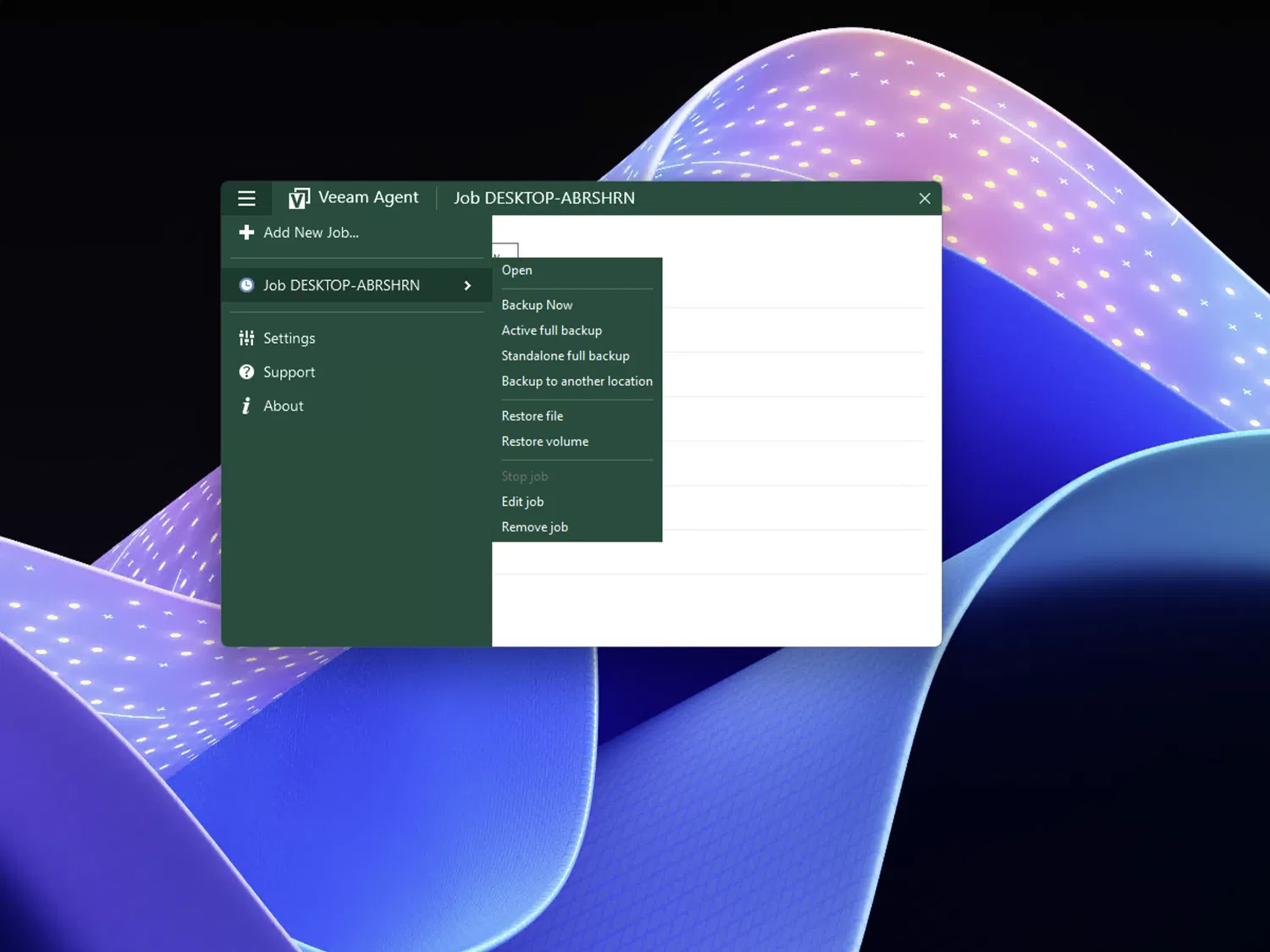This screenshot has height=952, width=1270.
Task: Click the About info icon
Action: 246,405
